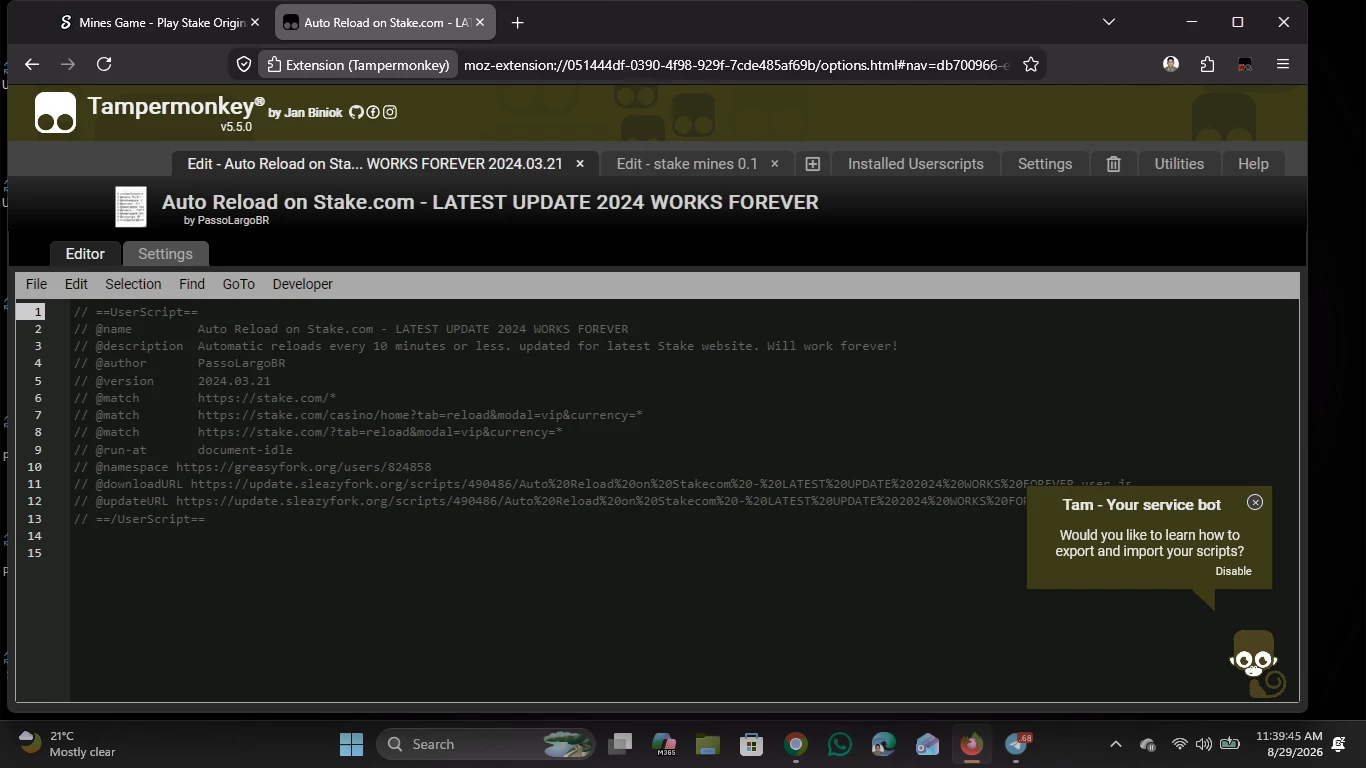Screen dimensions: 1366x768
Task: Click the Extension (Tampermonkey) identity badge
Action: (358, 65)
